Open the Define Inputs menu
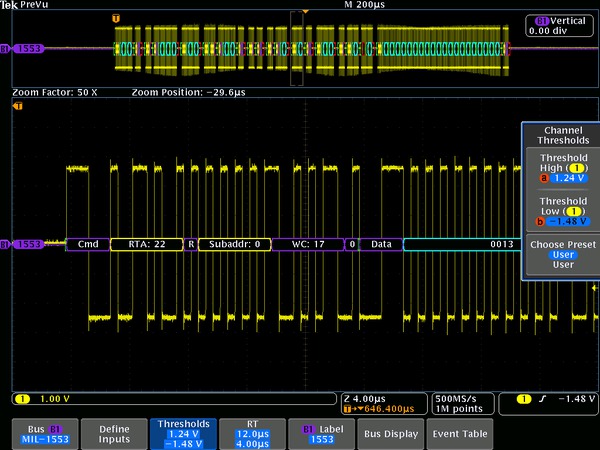Viewport: 600px width, 450px height. 112,431
